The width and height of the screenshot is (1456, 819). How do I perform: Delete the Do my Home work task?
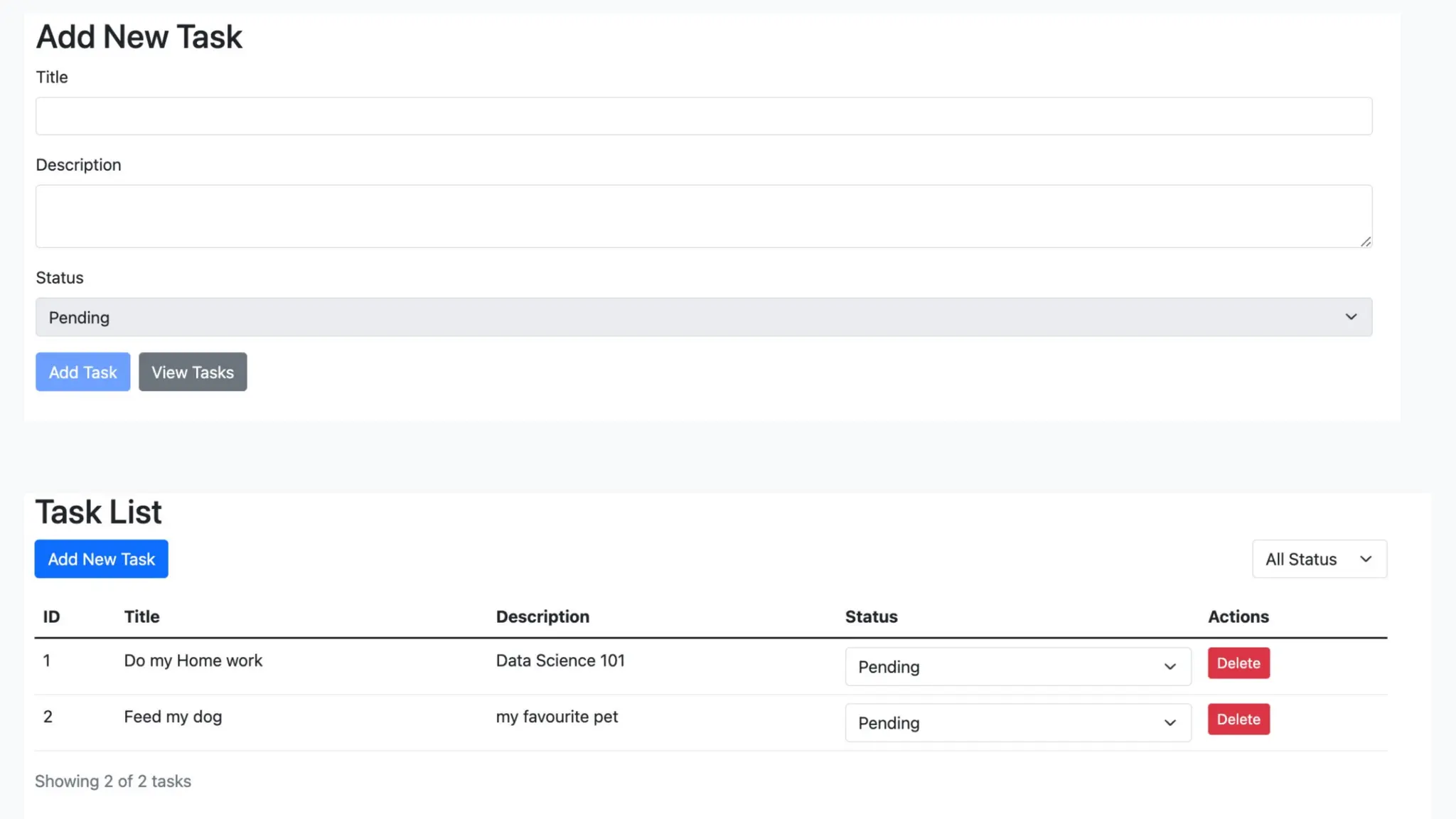pos(1238,663)
